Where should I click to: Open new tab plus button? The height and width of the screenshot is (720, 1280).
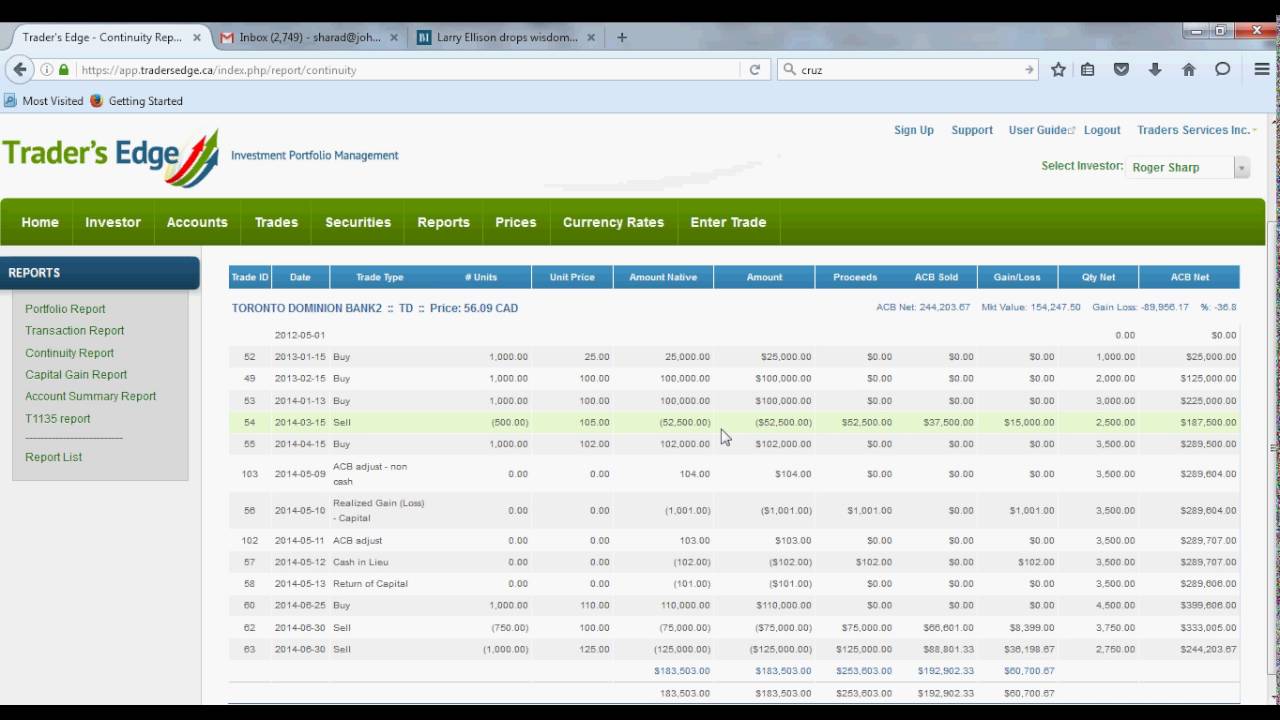[x=622, y=37]
